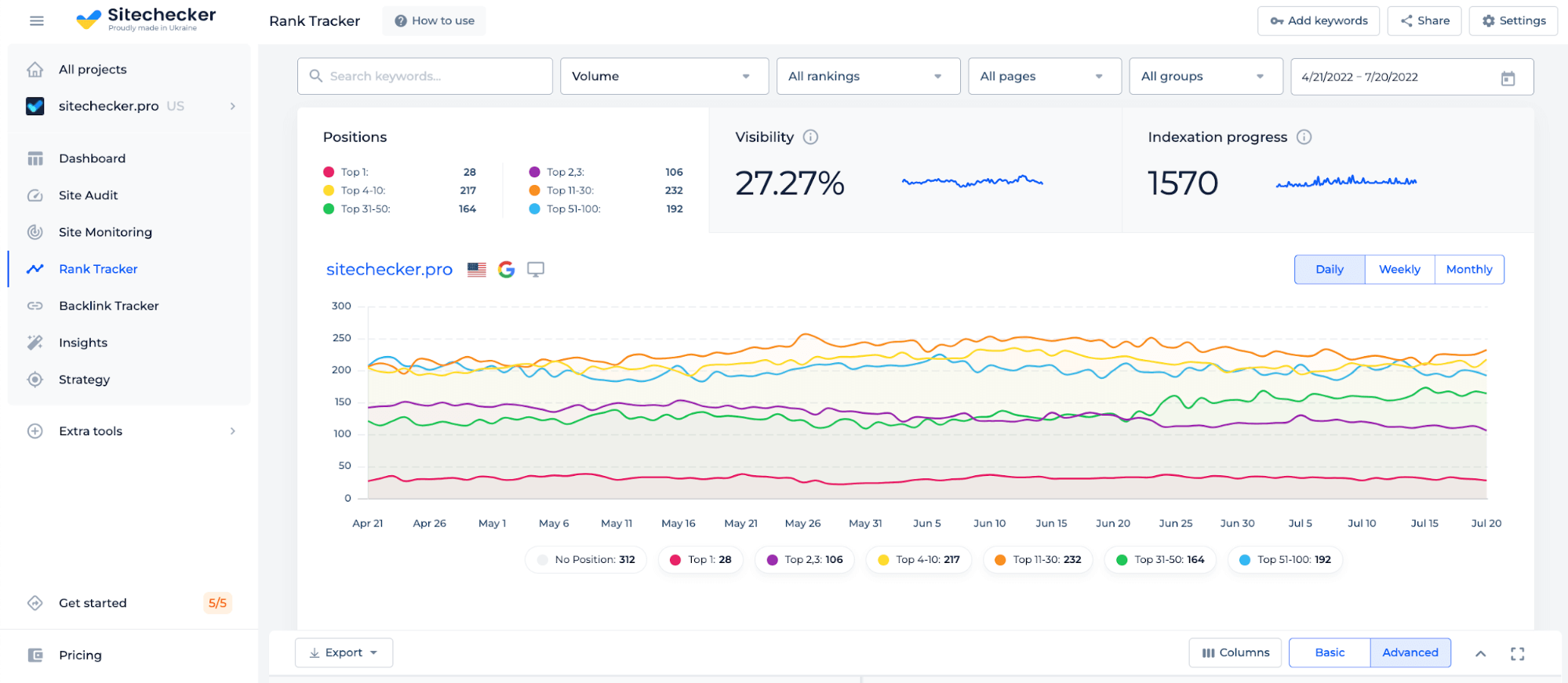1568x683 pixels.
Task: Open the Volume dropdown
Action: (664, 77)
